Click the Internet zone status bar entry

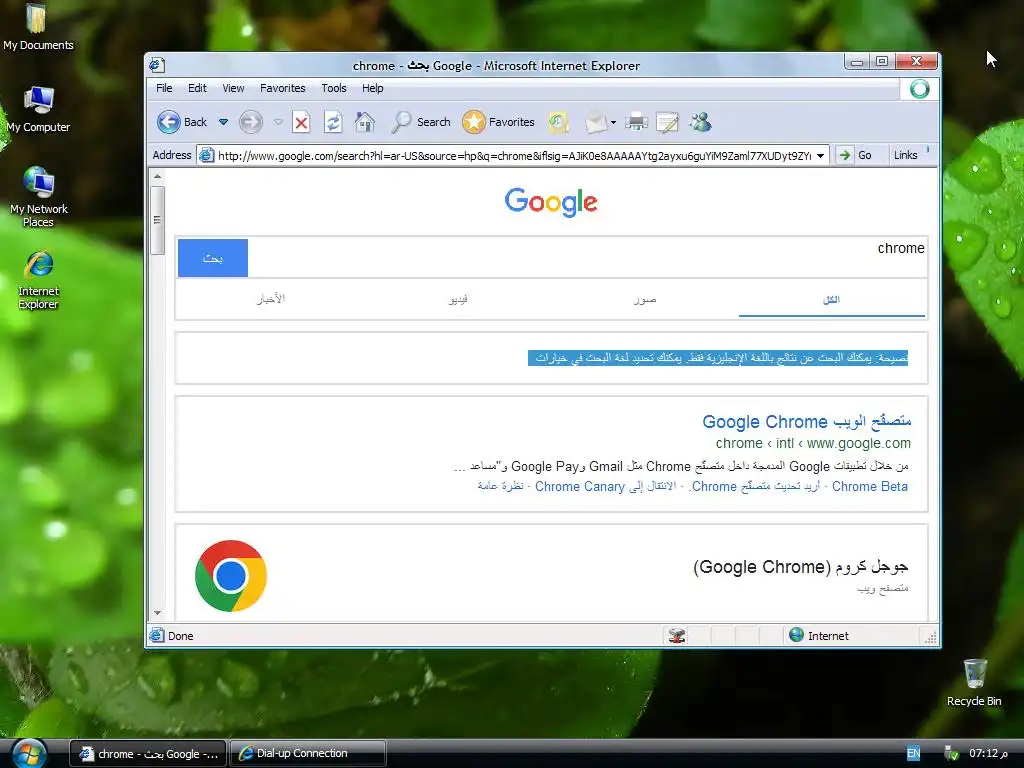tap(819, 635)
